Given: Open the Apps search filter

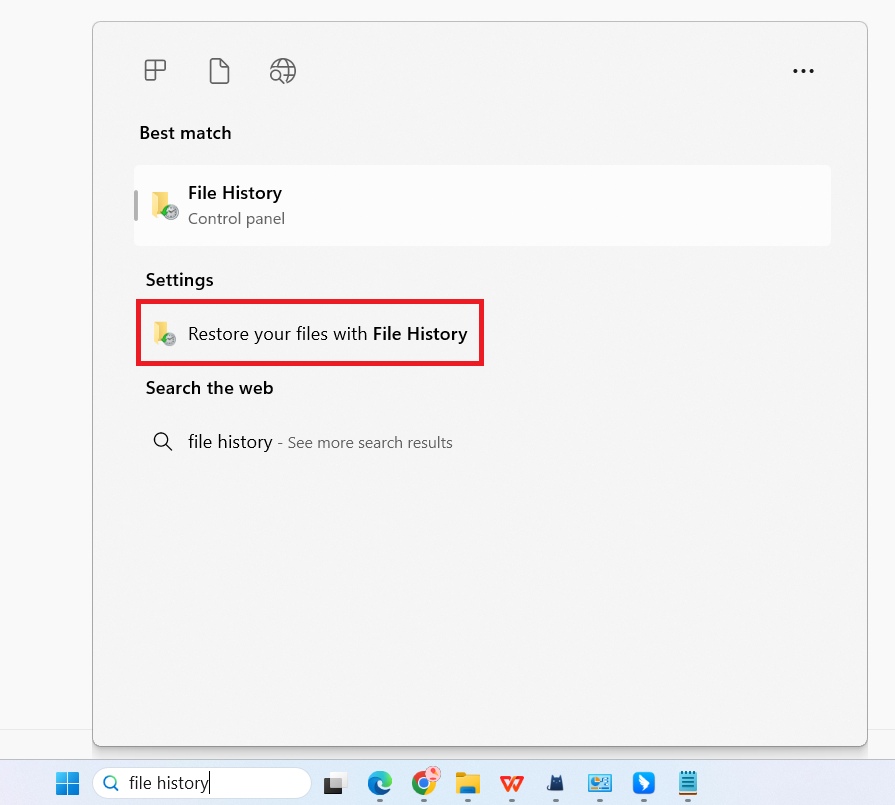Looking at the screenshot, I should pyautogui.click(x=155, y=70).
